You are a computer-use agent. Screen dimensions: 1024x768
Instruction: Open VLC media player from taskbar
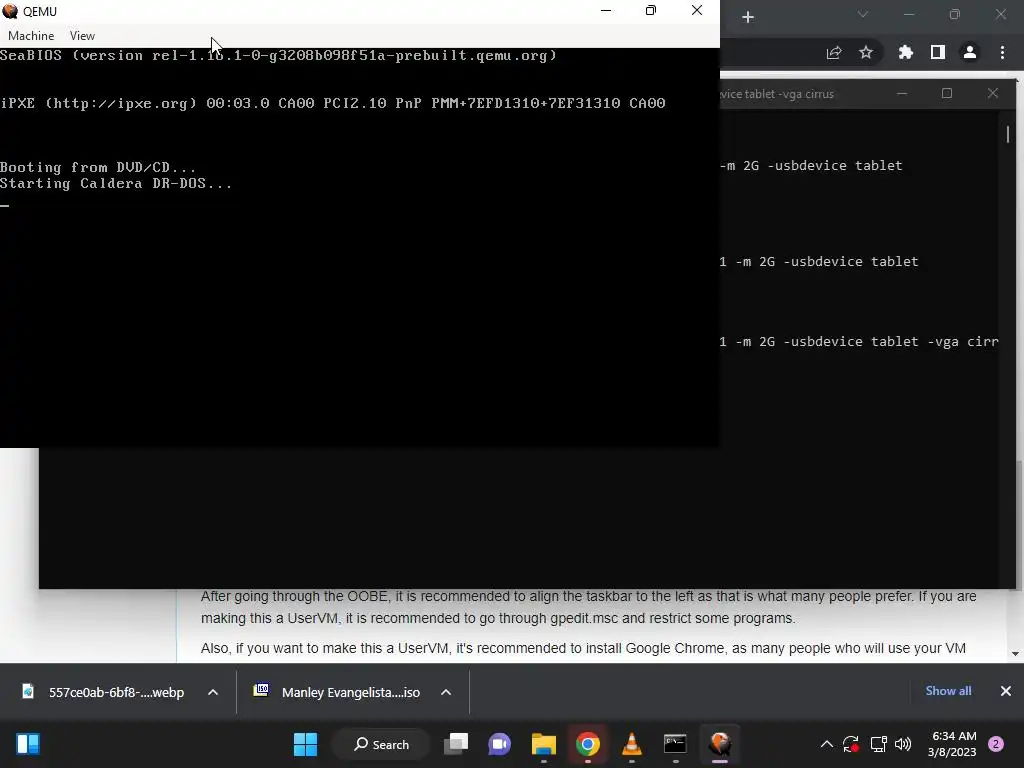coord(632,744)
